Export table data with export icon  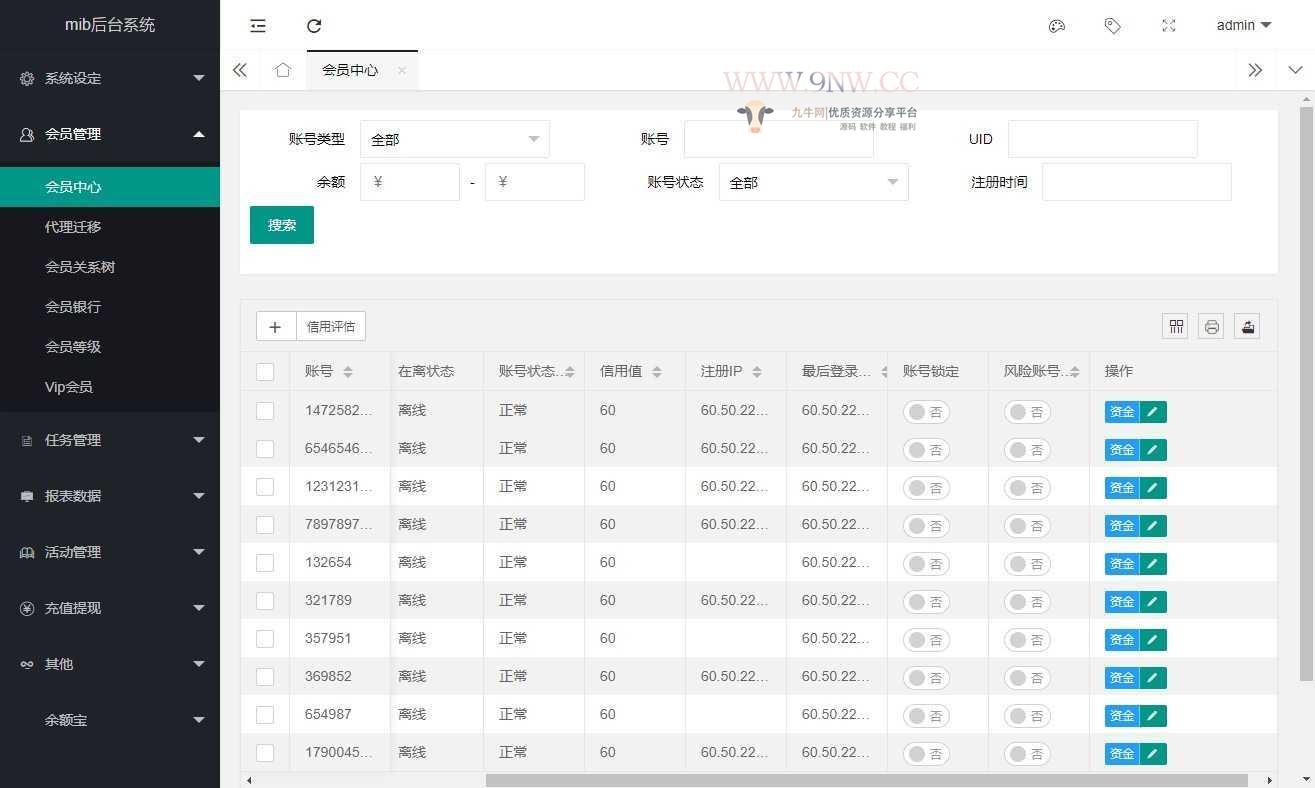click(x=1247, y=326)
